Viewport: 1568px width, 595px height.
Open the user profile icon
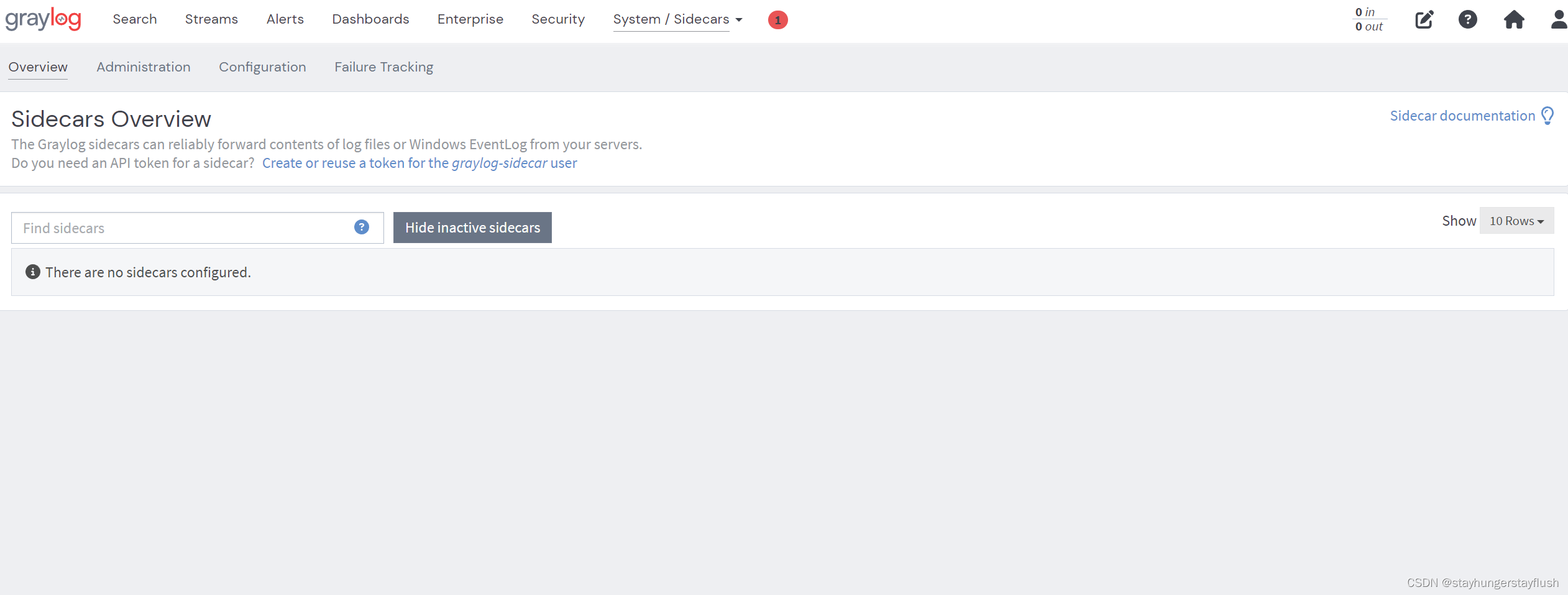tap(1558, 19)
